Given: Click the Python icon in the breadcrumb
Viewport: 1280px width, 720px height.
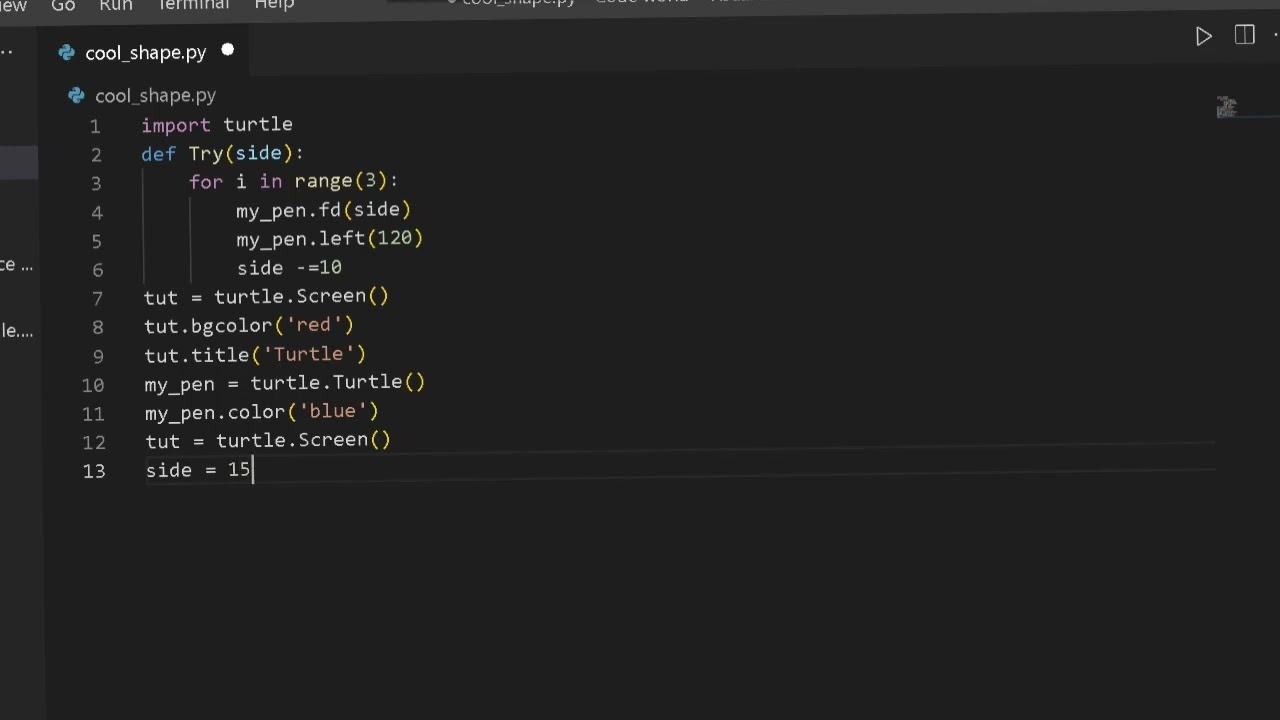Looking at the screenshot, I should [x=76, y=96].
